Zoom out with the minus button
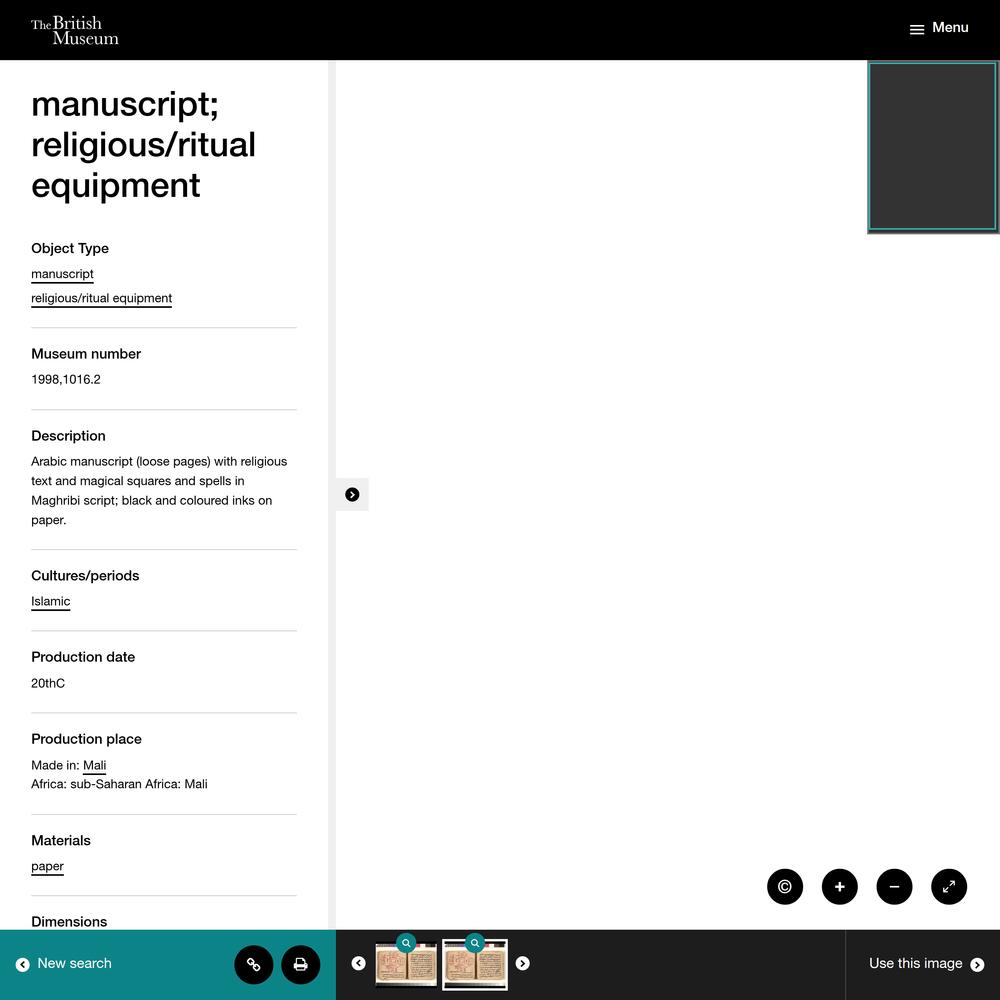1000x1000 pixels. [x=894, y=886]
